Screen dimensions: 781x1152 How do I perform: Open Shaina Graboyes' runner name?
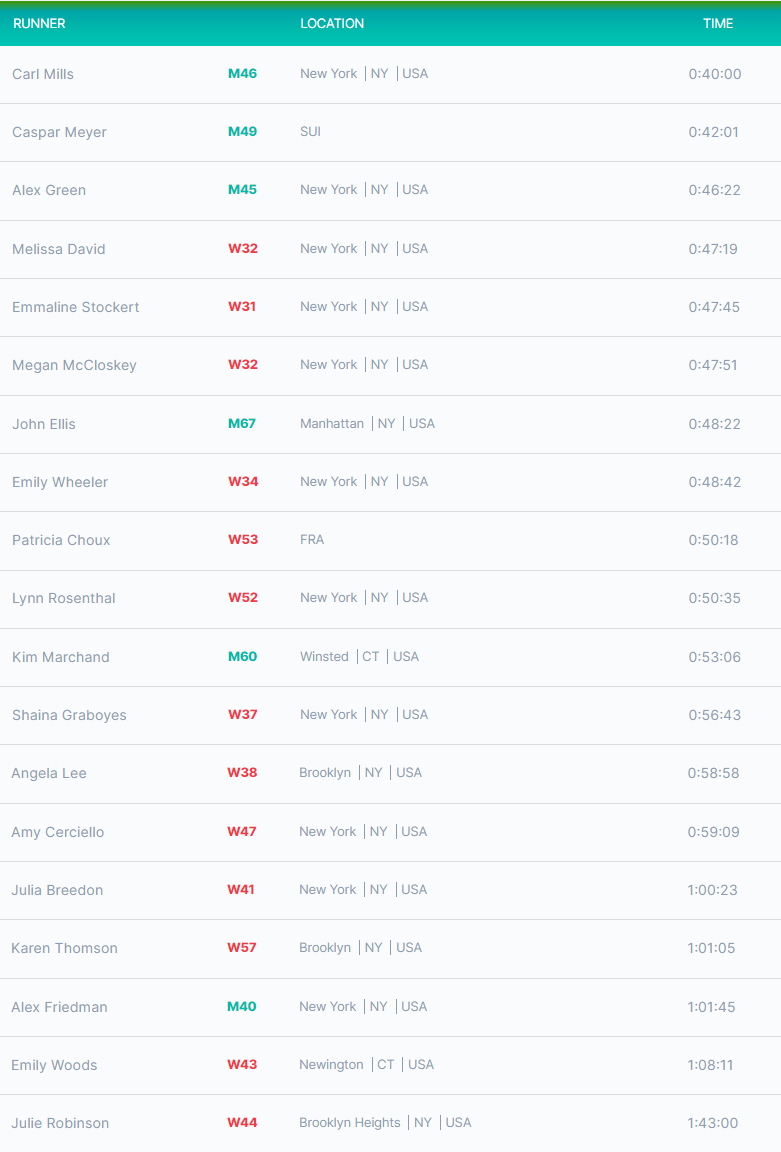coord(69,715)
